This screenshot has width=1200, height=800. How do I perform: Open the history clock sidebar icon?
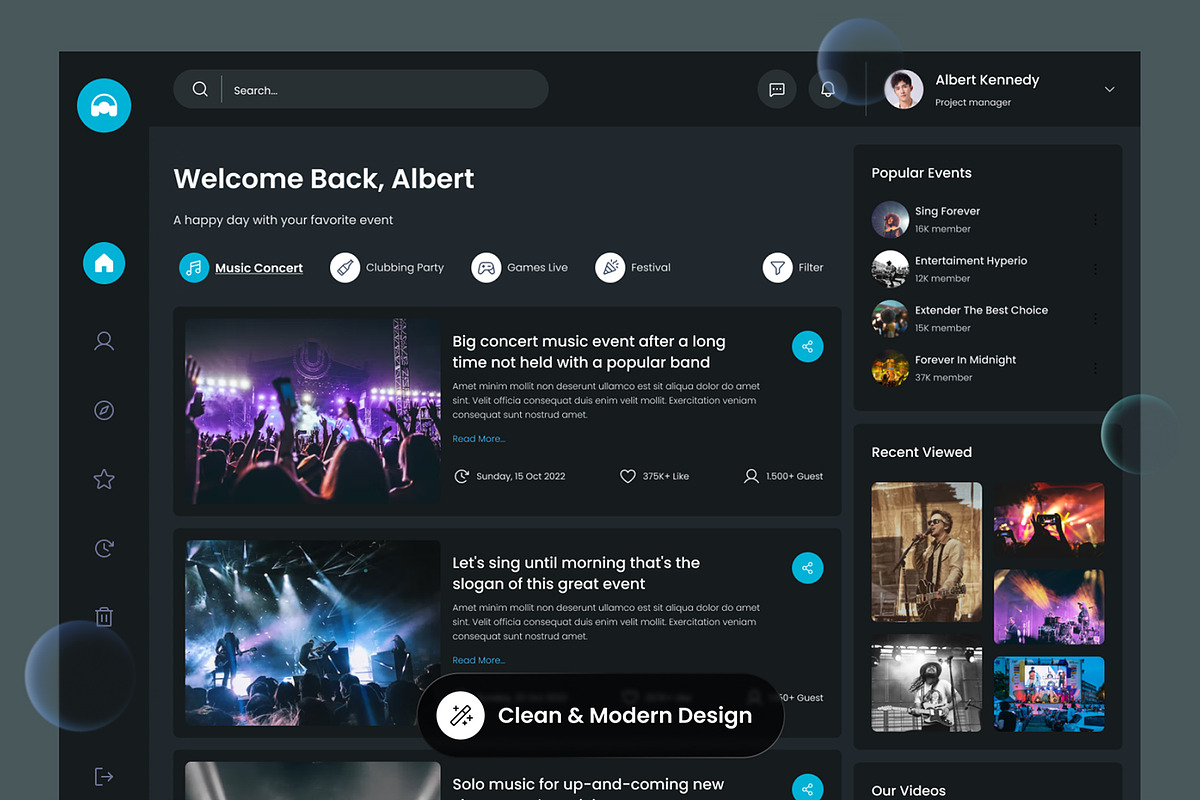104,548
